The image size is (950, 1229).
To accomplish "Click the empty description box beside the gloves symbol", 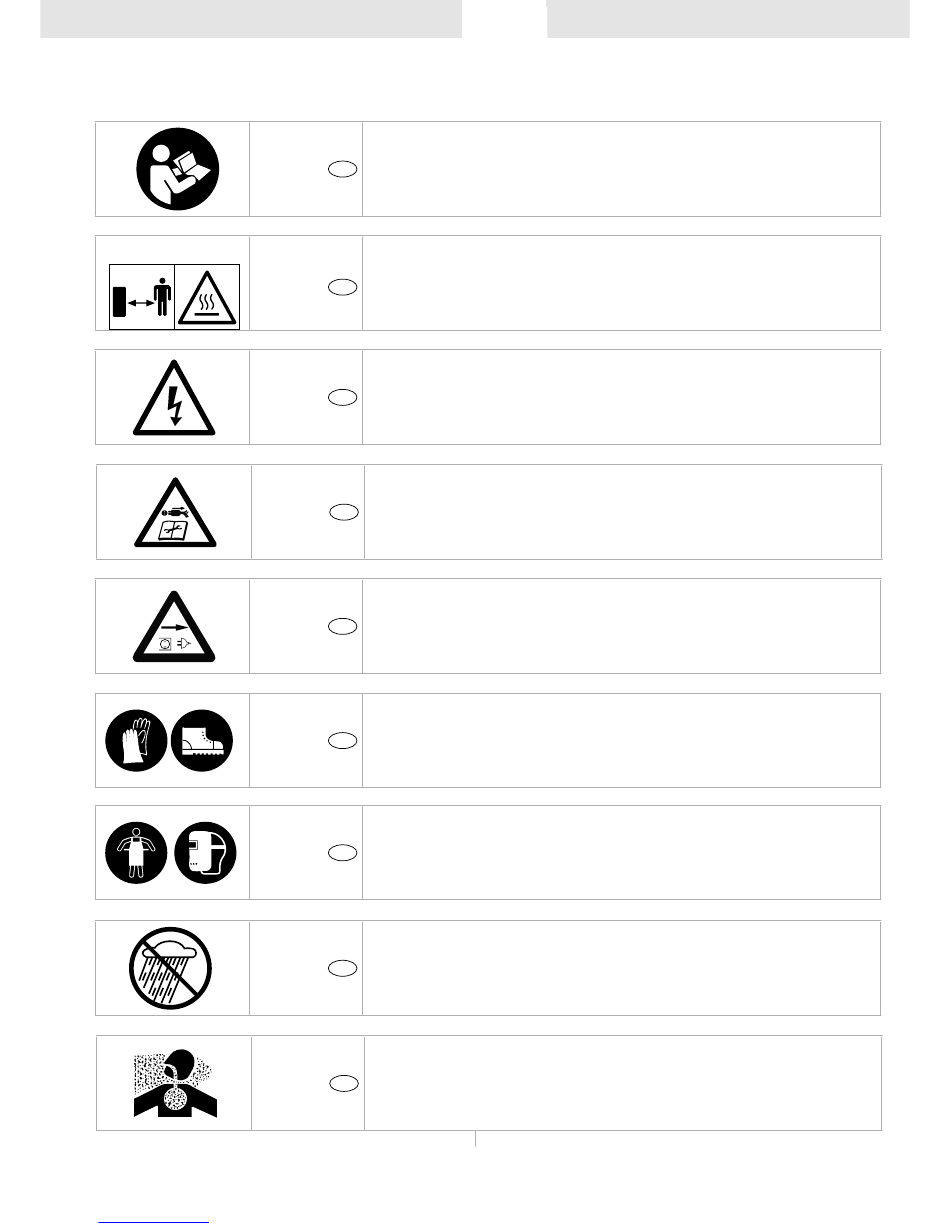I will 621,740.
